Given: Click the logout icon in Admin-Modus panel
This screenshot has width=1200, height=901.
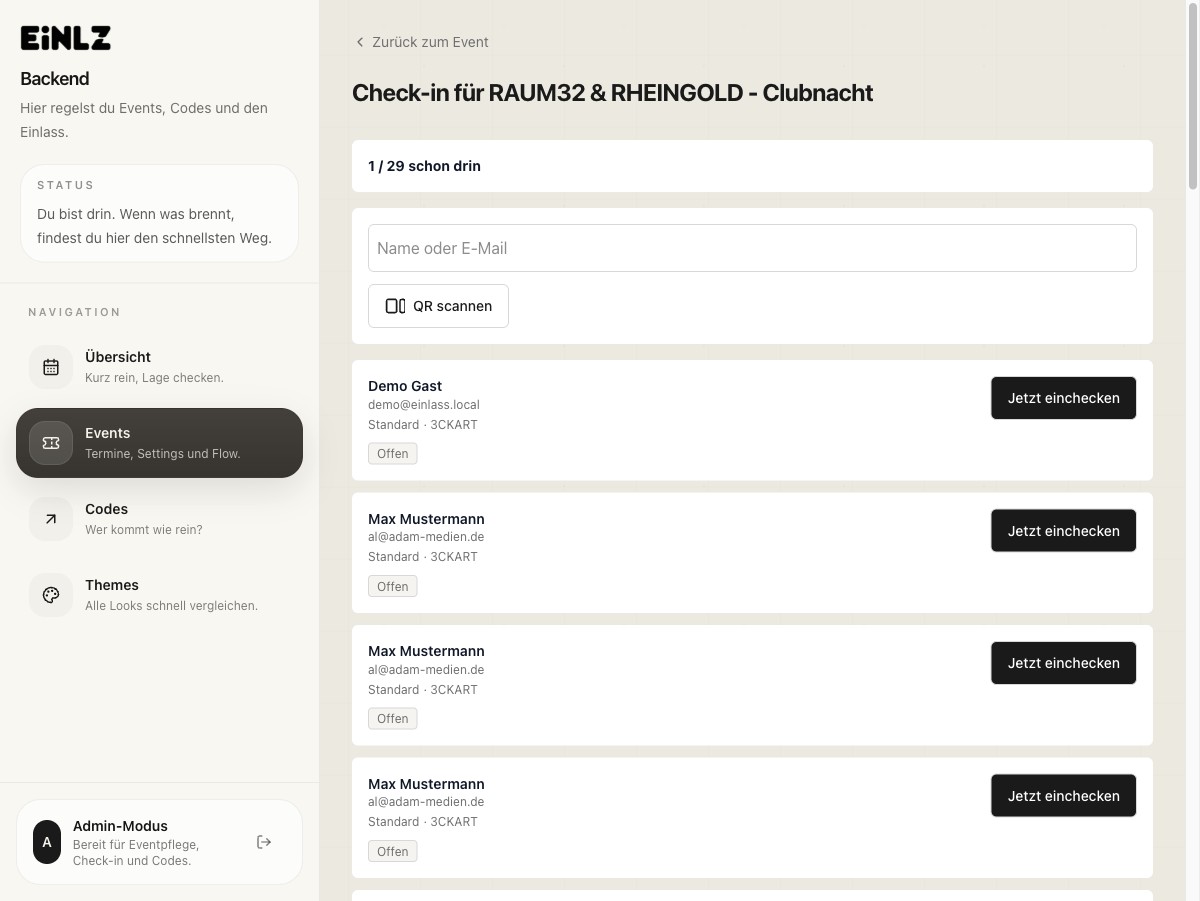Looking at the screenshot, I should click(263, 842).
